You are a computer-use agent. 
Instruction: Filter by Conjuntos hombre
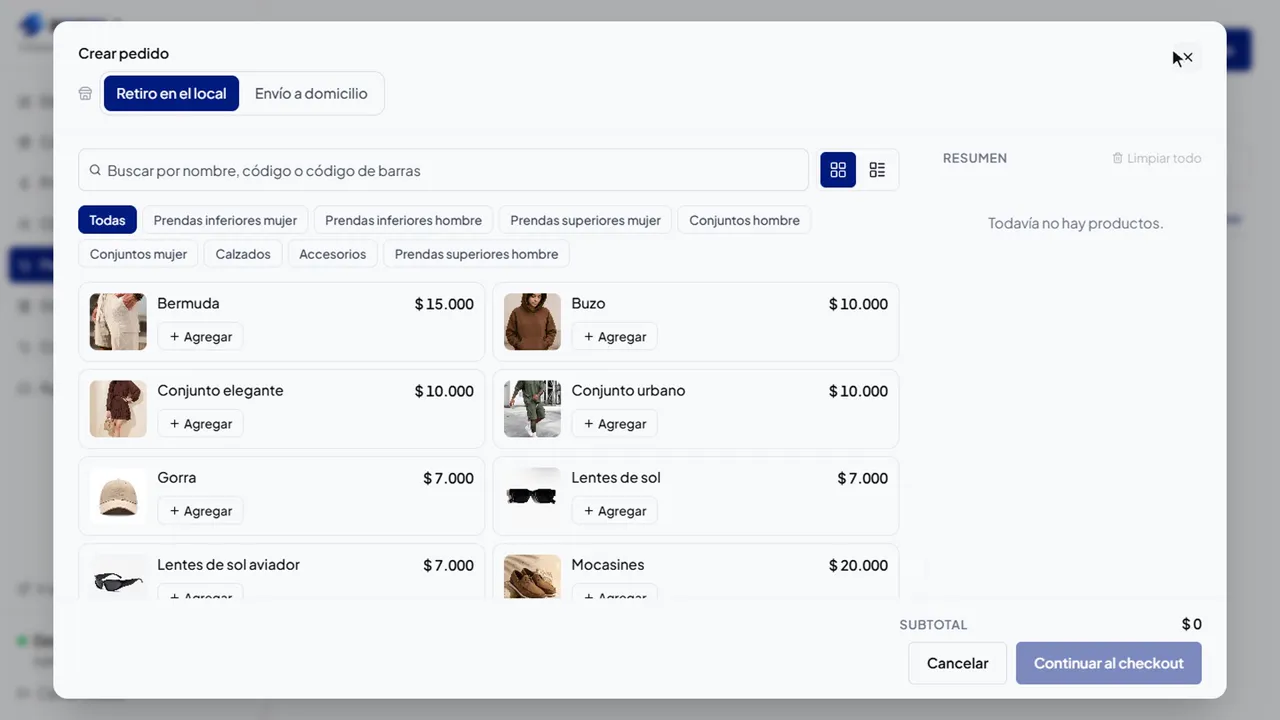click(744, 220)
